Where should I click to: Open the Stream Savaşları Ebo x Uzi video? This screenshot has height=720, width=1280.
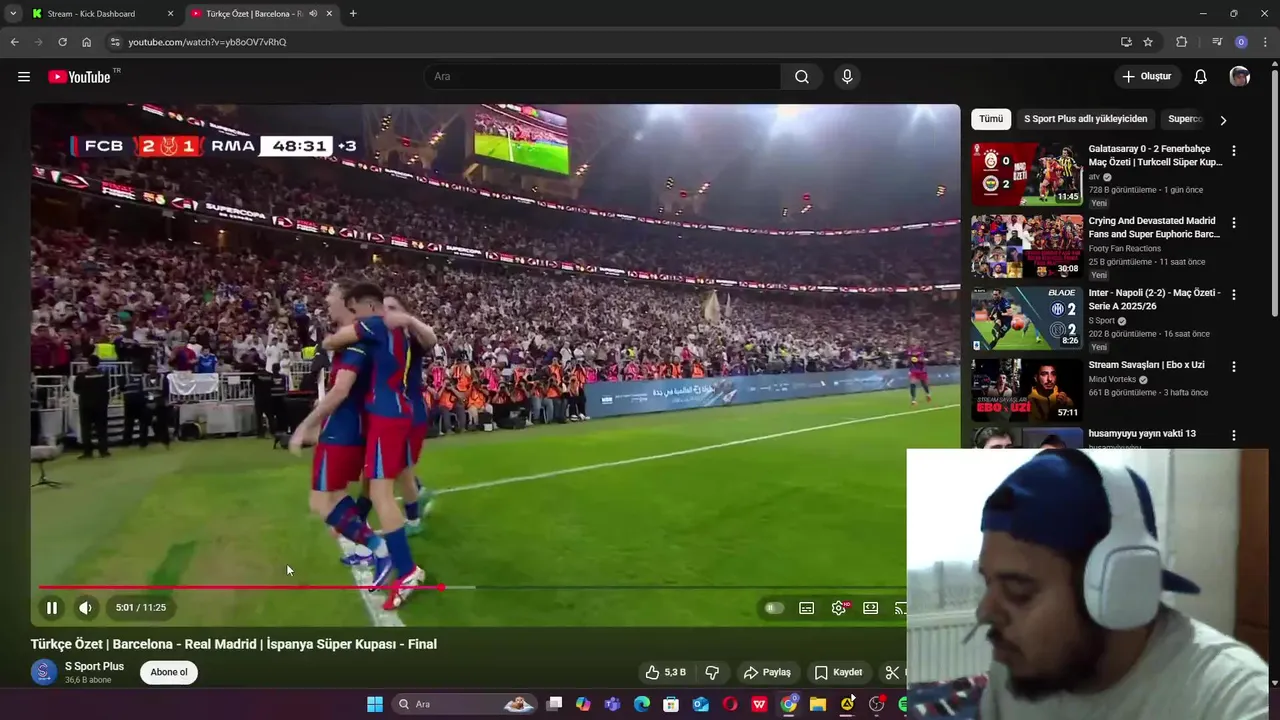1027,390
